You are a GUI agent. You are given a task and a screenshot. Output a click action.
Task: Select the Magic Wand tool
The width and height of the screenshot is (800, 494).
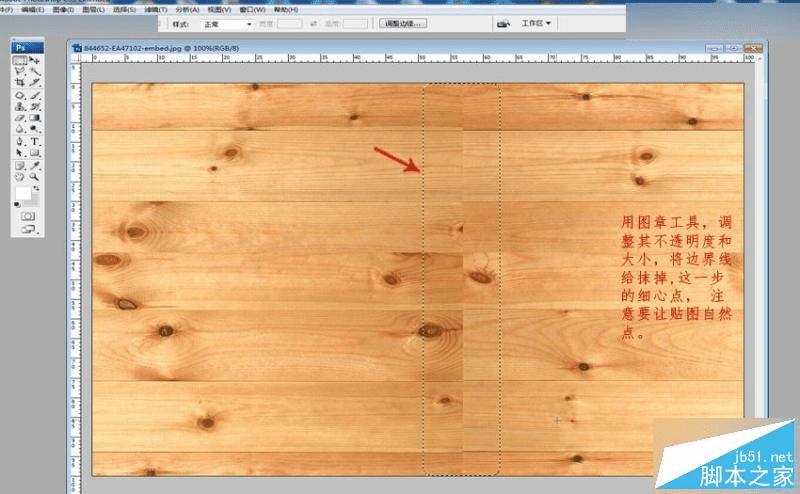point(35,71)
